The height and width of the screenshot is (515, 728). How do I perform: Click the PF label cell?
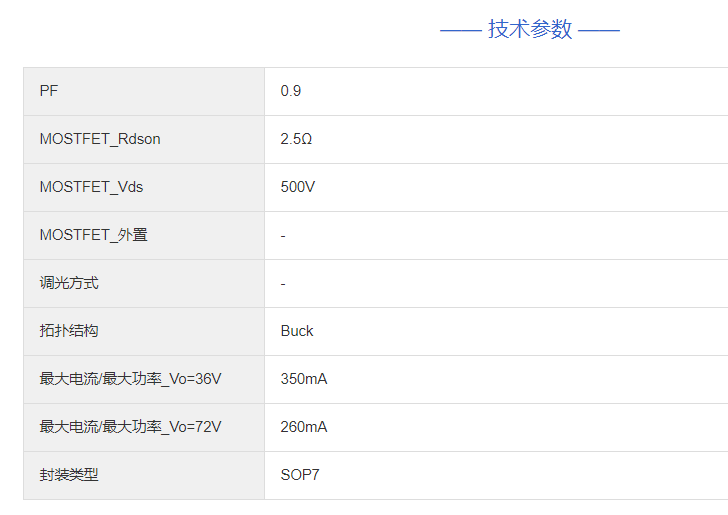[49, 91]
